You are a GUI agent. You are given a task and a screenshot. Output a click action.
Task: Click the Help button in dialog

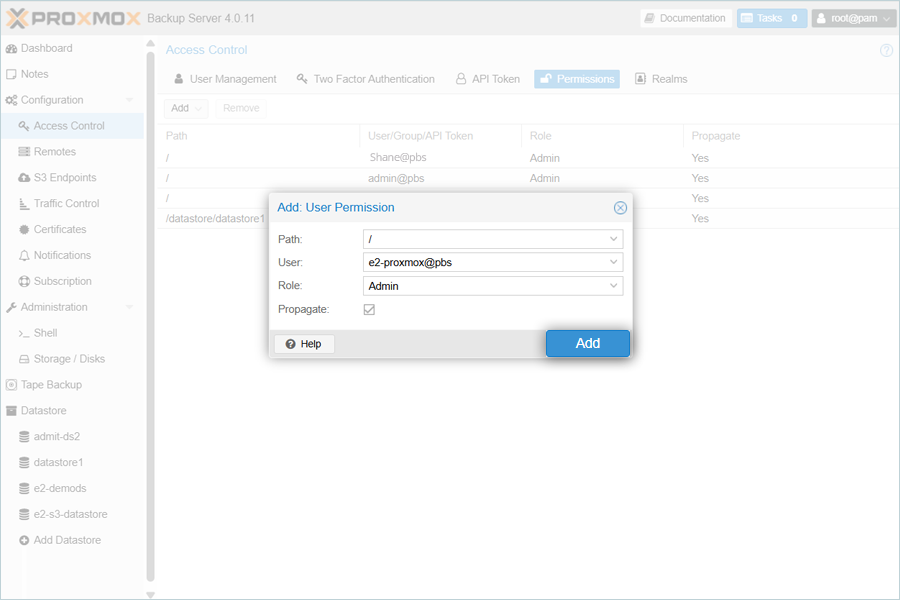(x=304, y=344)
